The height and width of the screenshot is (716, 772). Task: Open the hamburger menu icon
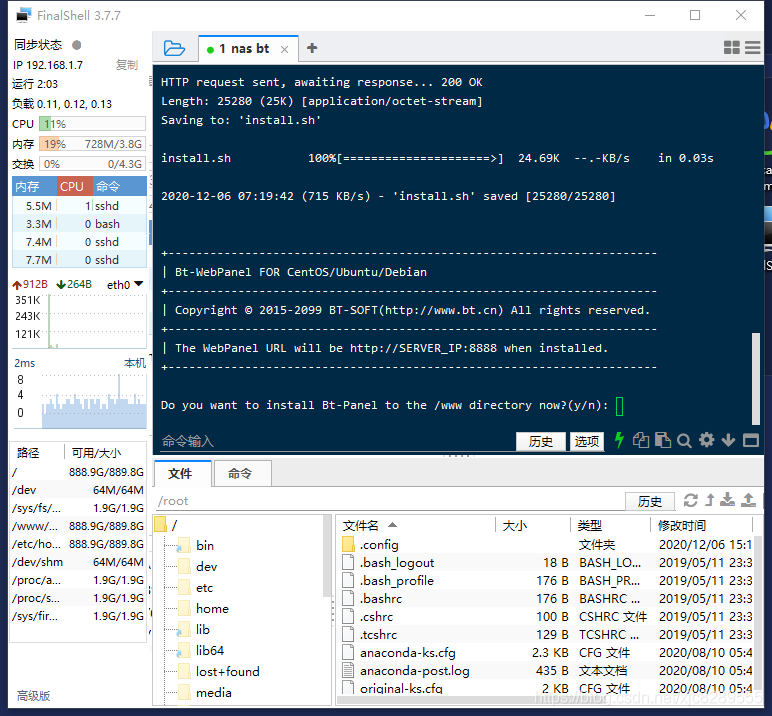coord(752,47)
